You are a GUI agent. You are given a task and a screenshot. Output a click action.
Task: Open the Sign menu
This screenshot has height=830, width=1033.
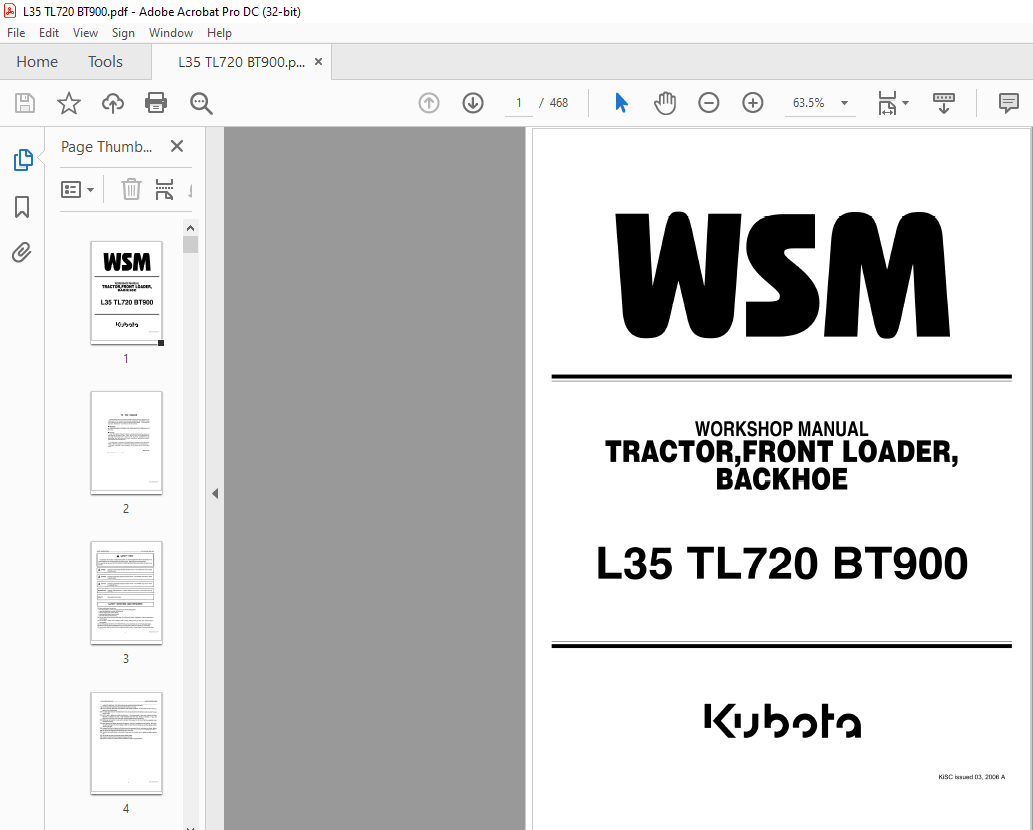(x=123, y=33)
